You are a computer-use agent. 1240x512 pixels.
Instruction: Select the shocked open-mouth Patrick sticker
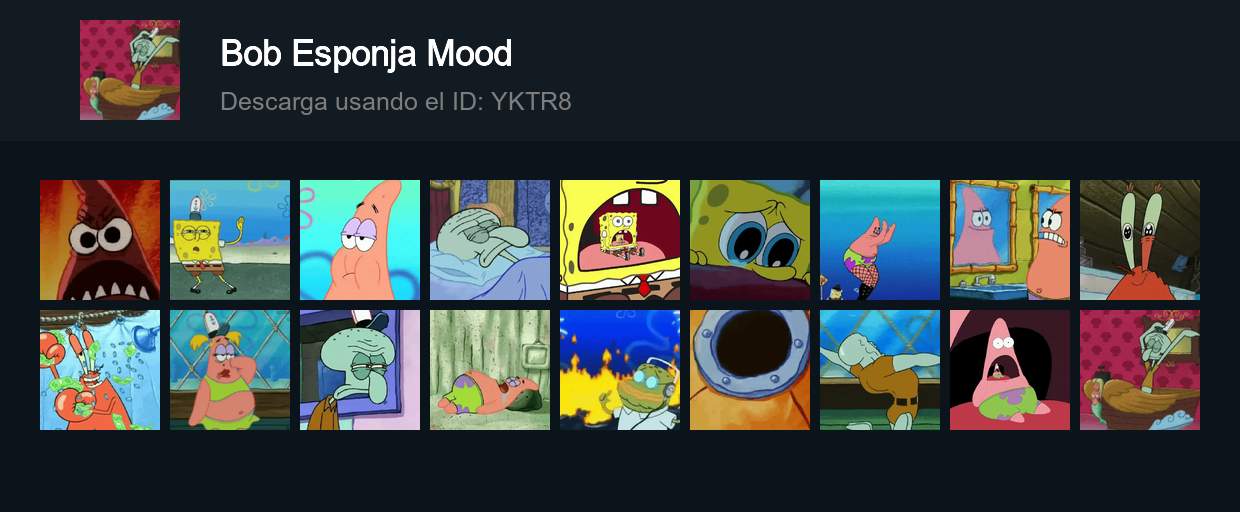(1010, 370)
